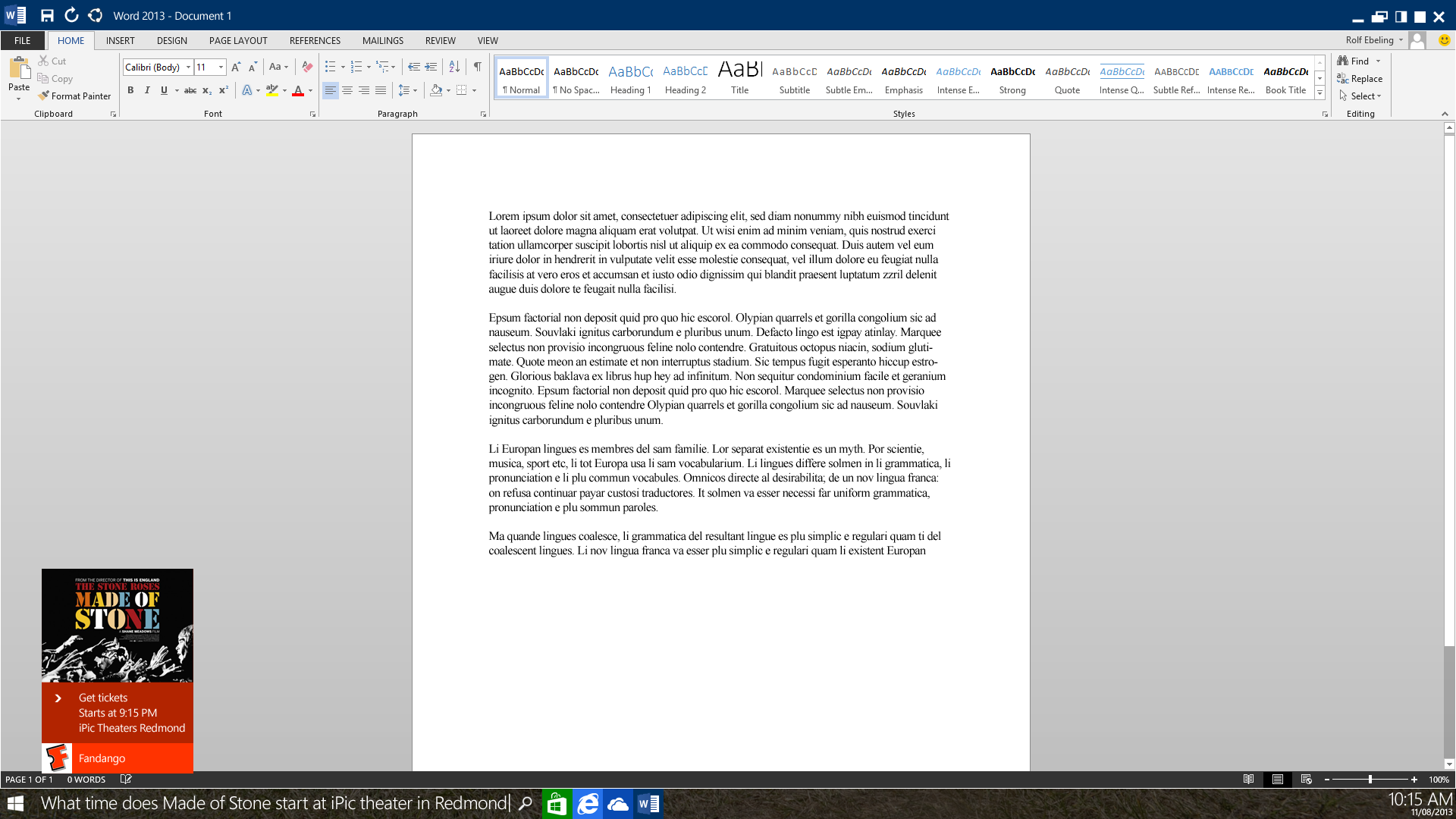The height and width of the screenshot is (819, 1456).
Task: Click the Sort A-Z icon
Action: (x=454, y=67)
